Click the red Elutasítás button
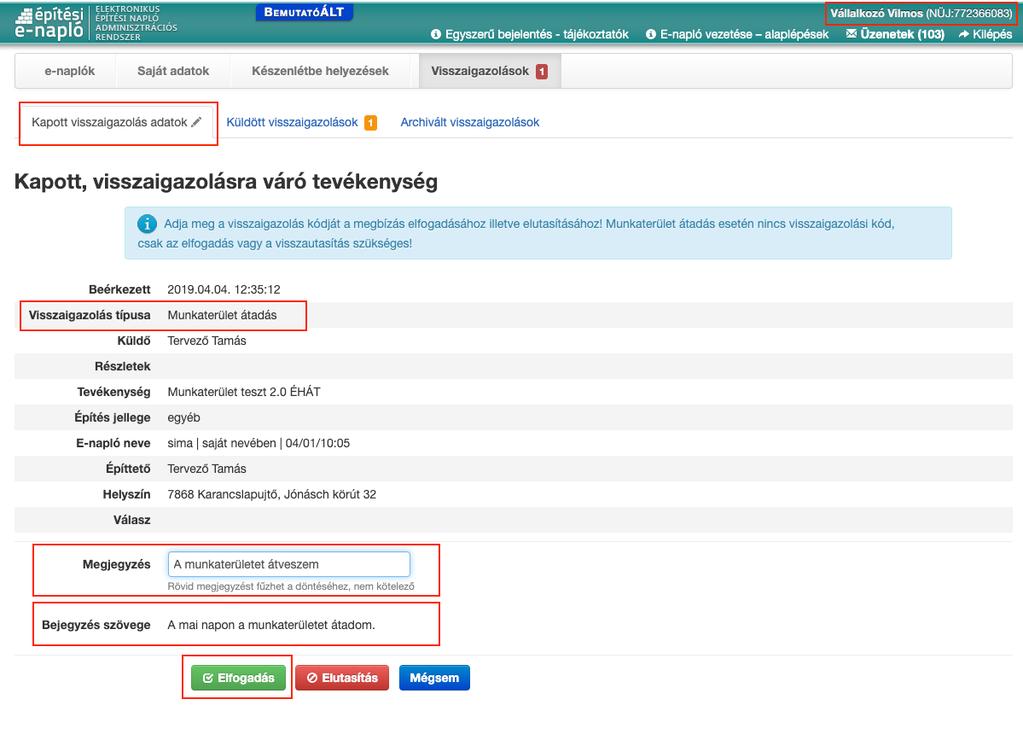This screenshot has width=1023, height=746. 342,677
